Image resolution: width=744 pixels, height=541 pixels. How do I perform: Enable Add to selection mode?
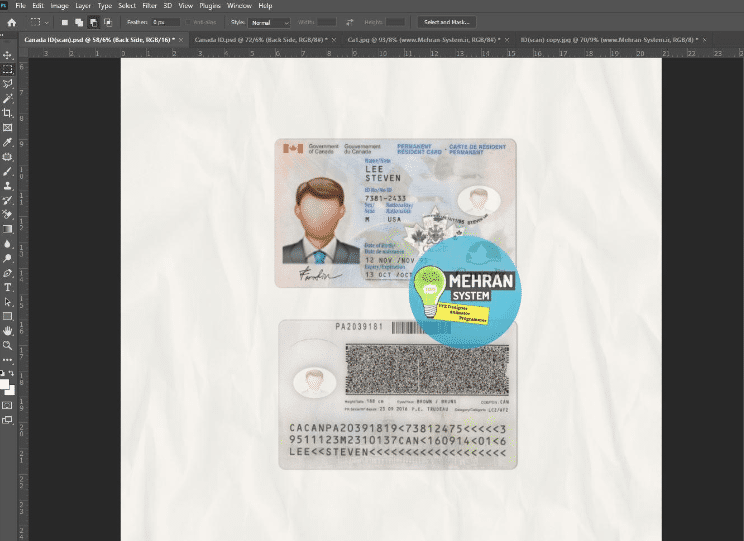(78, 21)
